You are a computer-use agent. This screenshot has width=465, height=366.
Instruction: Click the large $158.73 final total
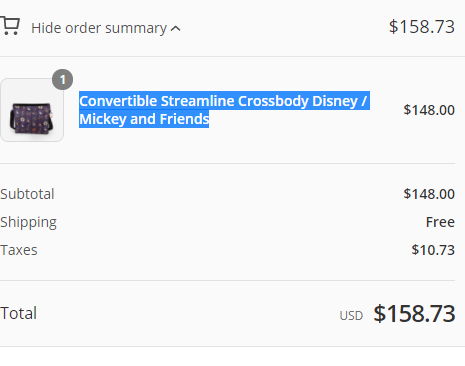click(414, 314)
